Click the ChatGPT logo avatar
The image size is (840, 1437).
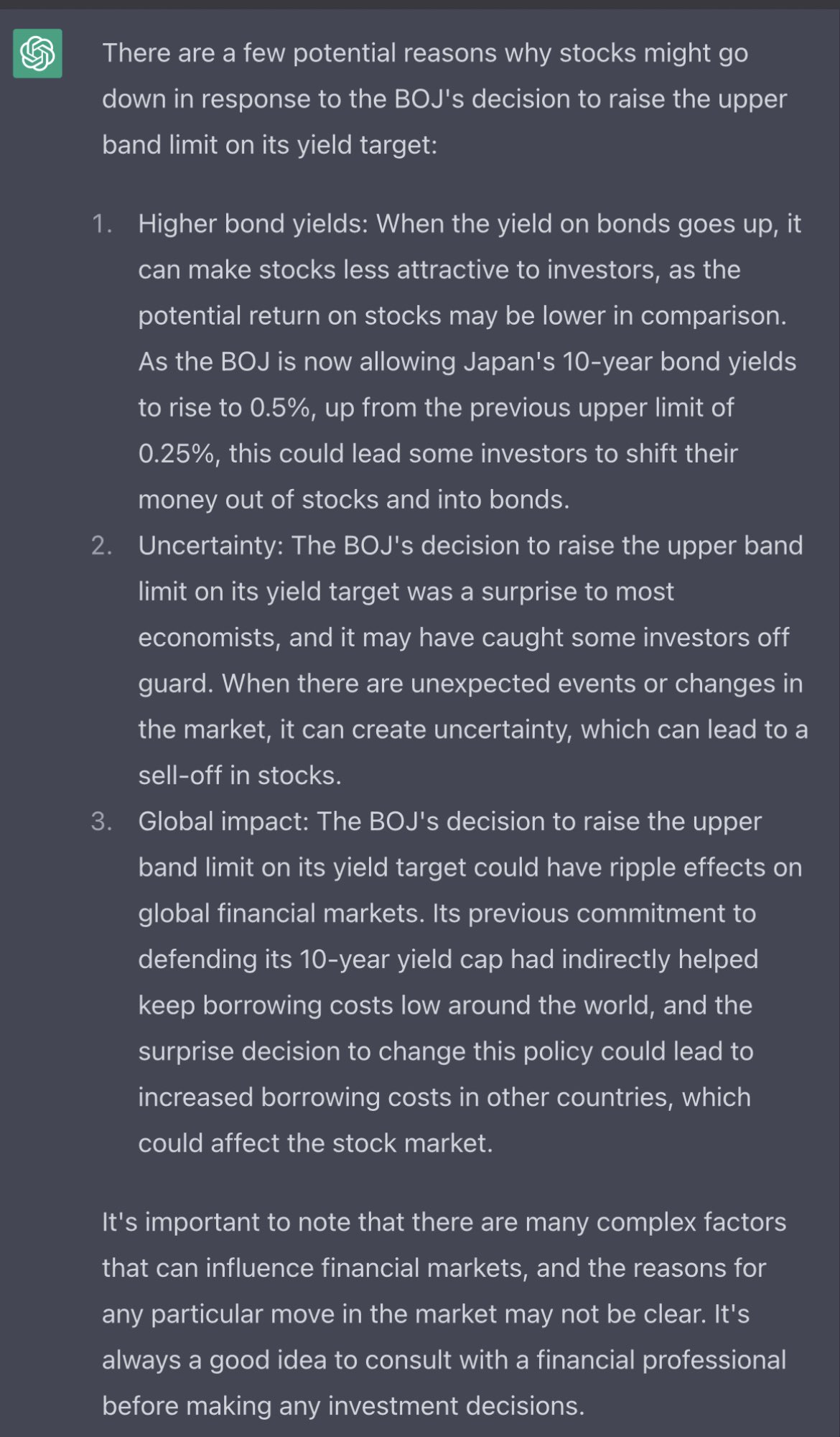pos(37,53)
